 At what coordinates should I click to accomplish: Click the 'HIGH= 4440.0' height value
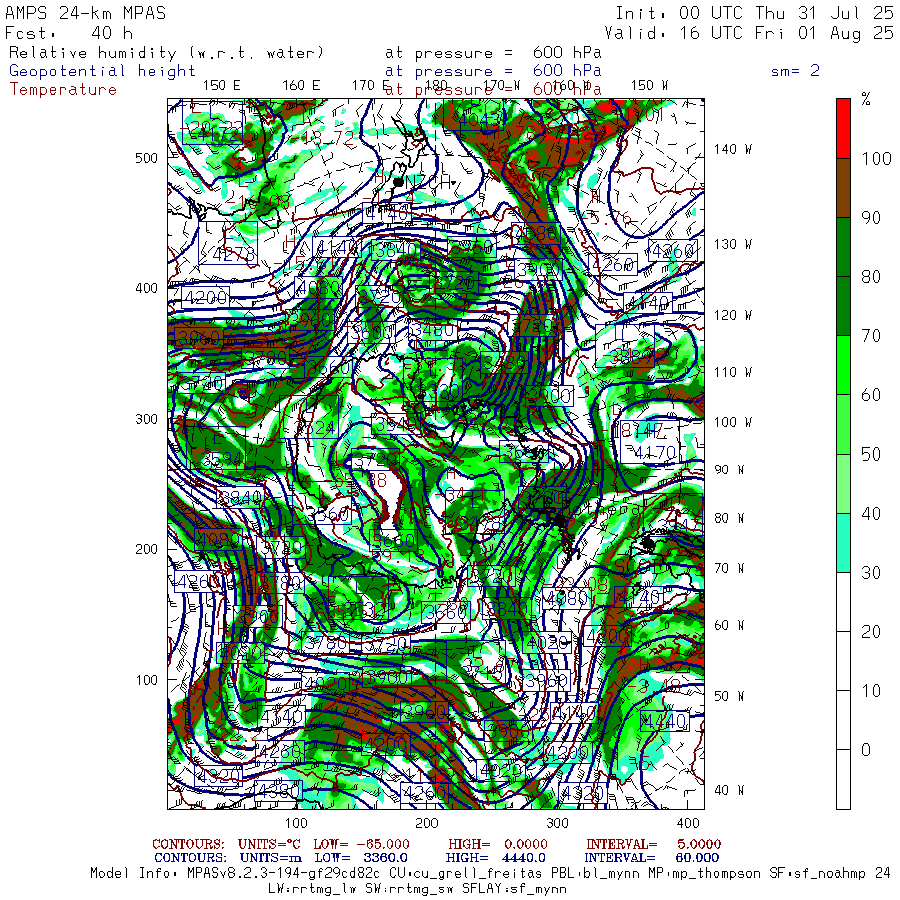coord(495,858)
